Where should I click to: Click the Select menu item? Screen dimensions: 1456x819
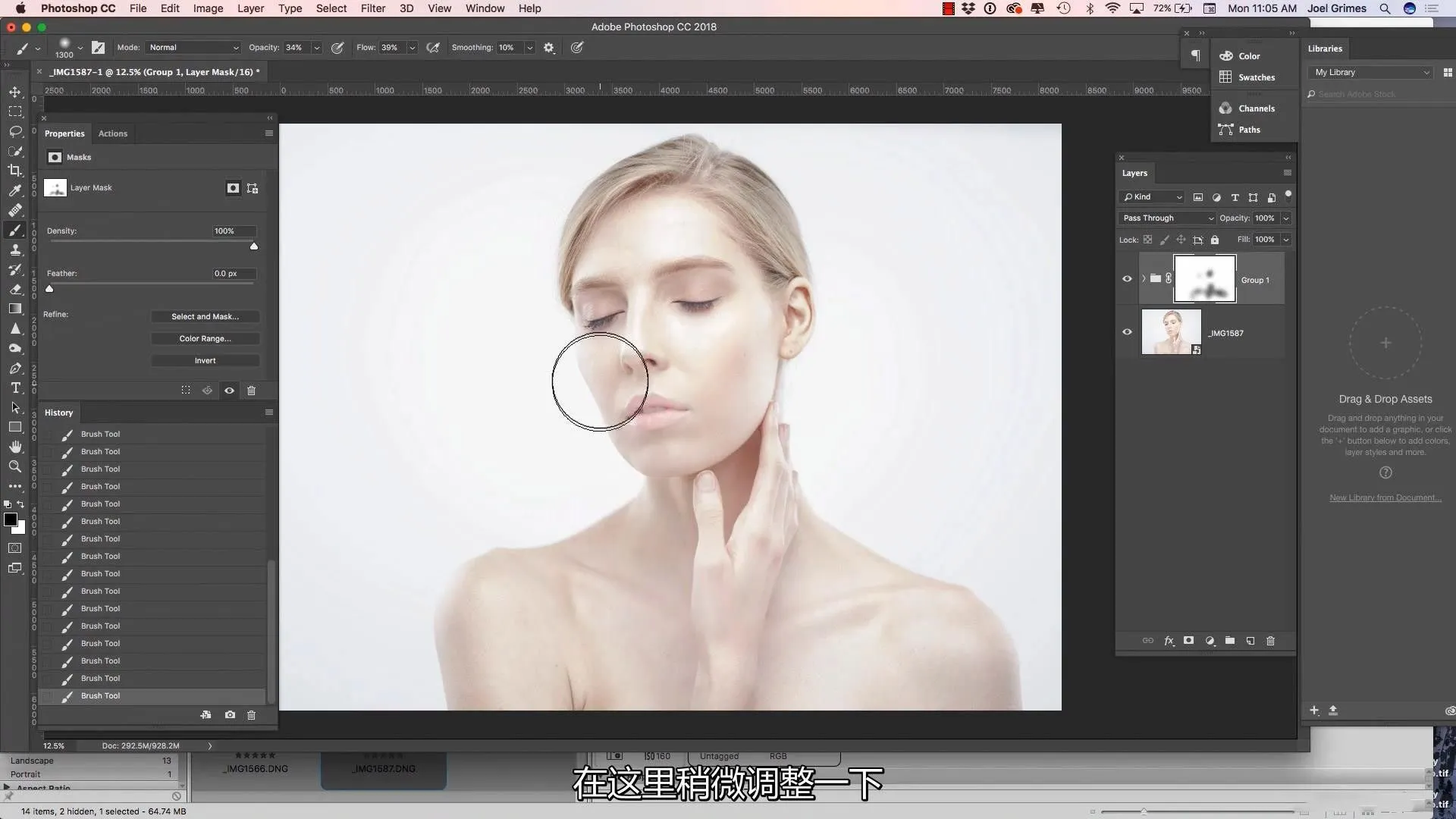(332, 8)
